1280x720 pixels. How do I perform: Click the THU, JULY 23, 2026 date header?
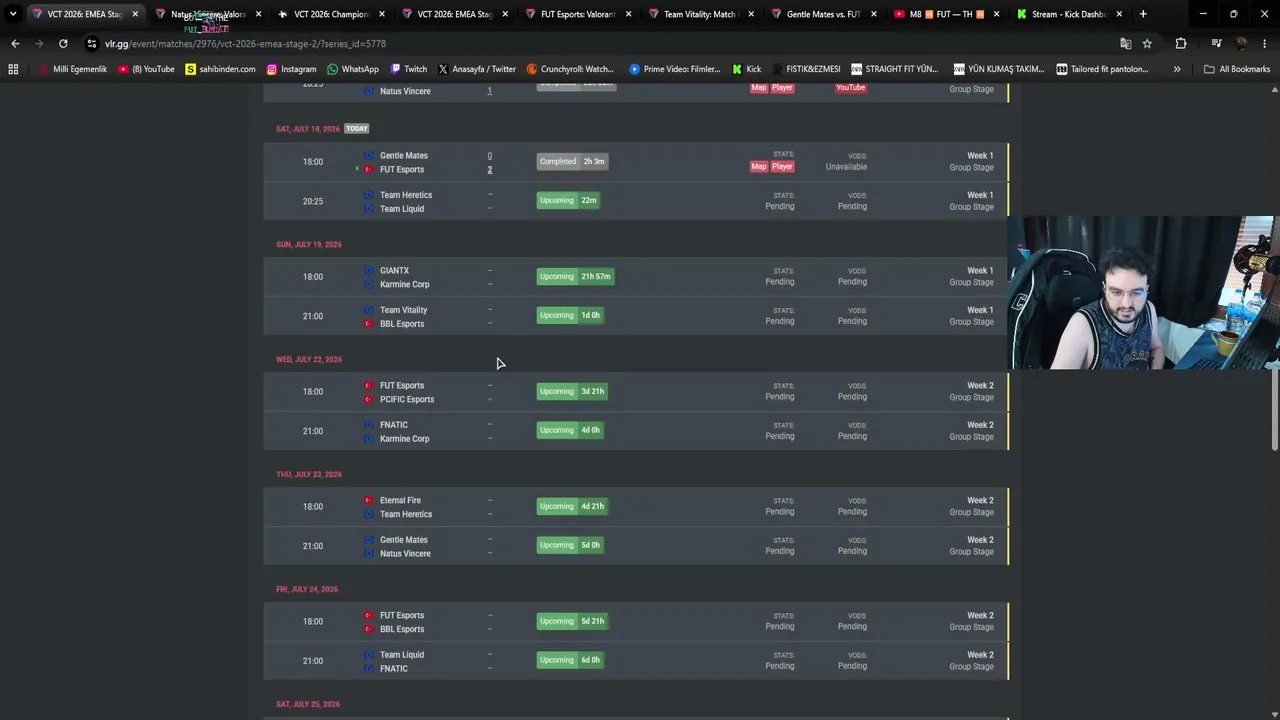pyautogui.click(x=309, y=474)
